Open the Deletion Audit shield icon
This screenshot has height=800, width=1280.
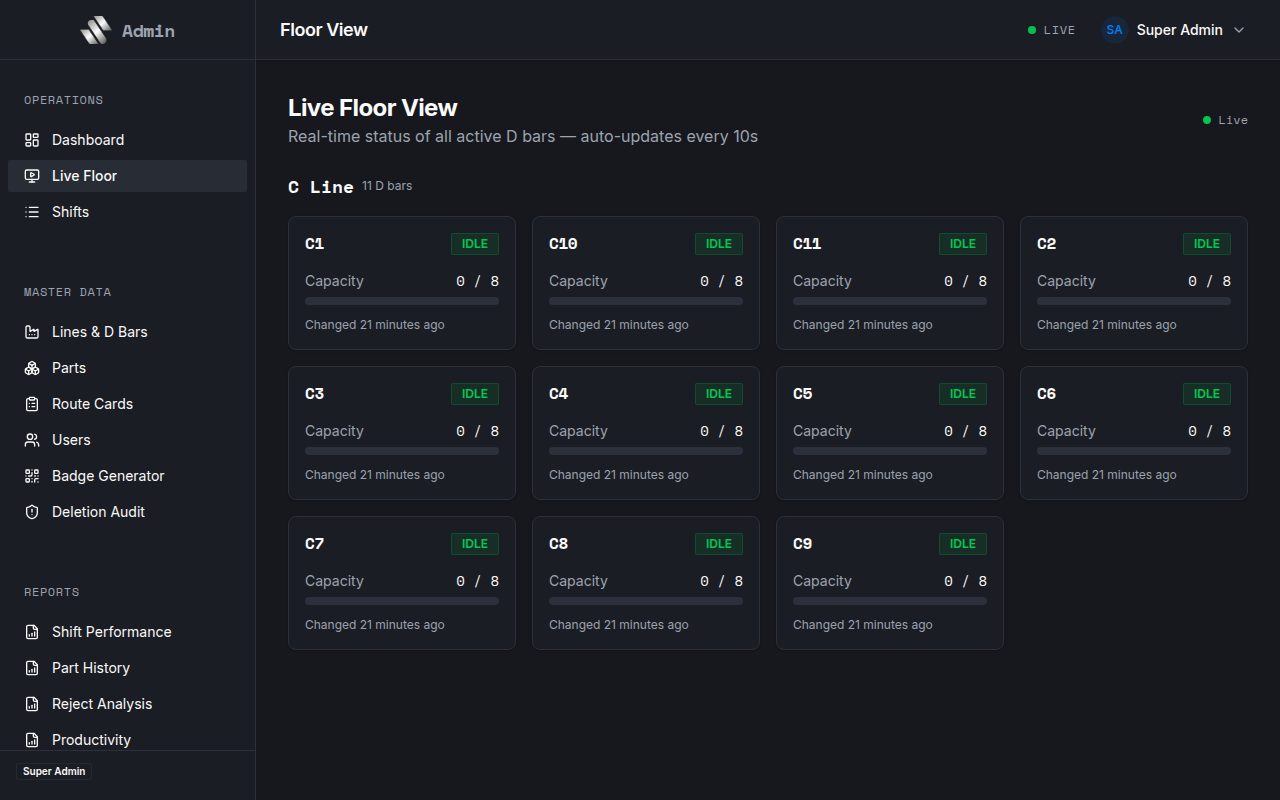32,512
